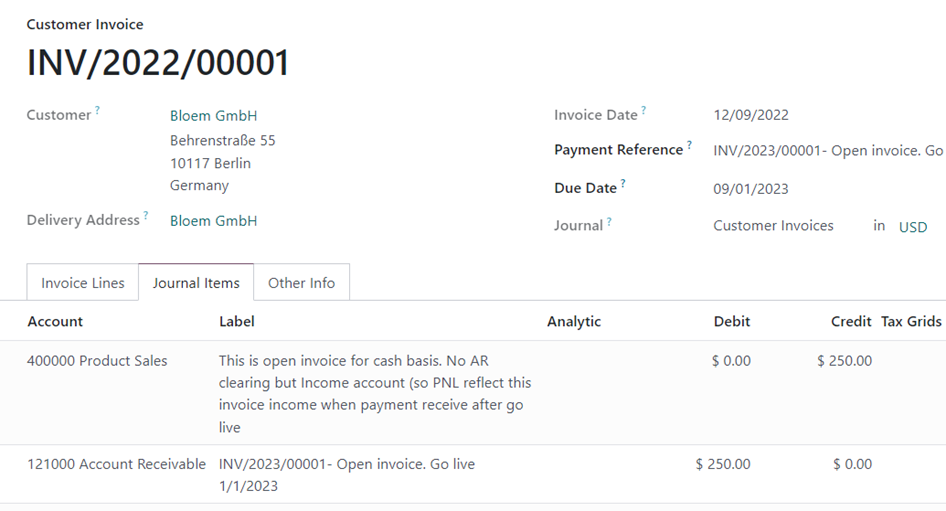Open the Bloem GmbH customer link

click(x=214, y=116)
